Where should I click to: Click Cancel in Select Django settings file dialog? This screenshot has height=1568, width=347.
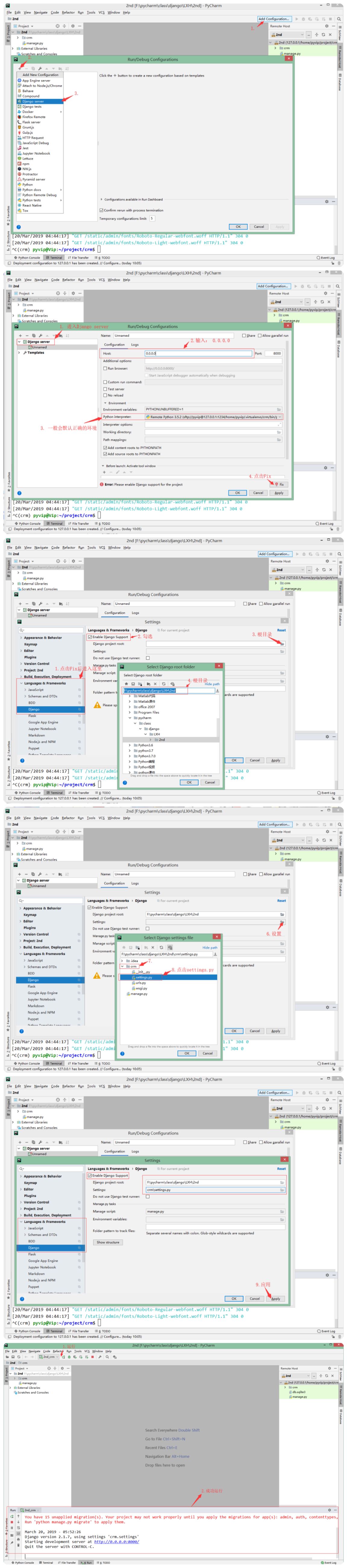pyautogui.click(x=208, y=1053)
